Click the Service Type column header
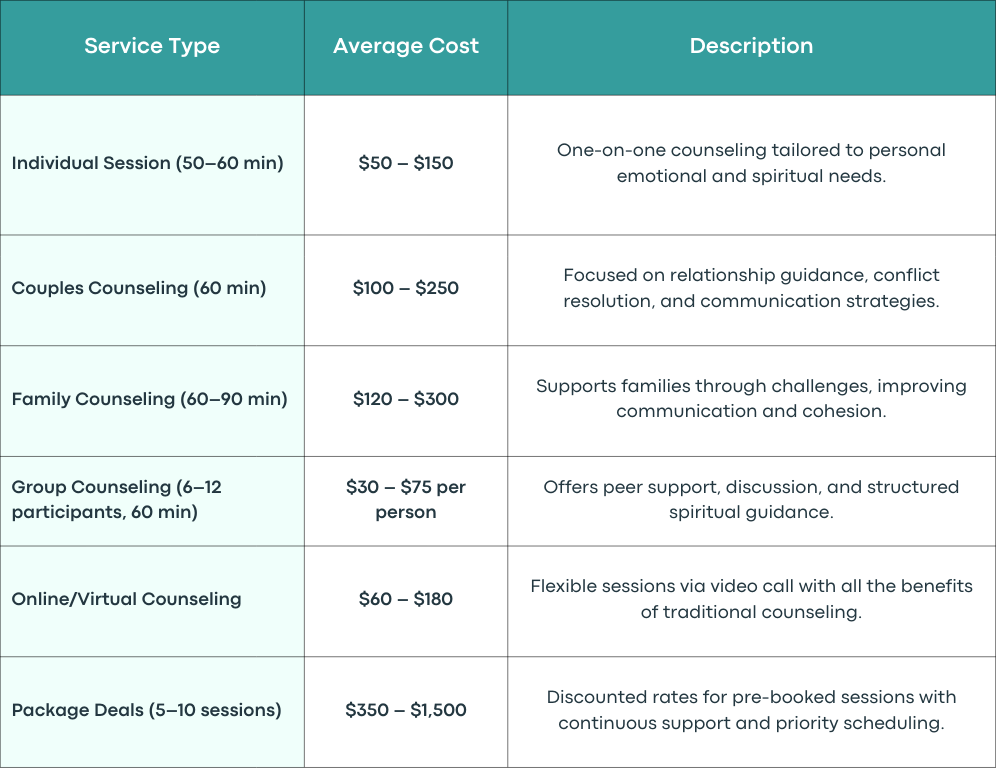 (x=152, y=46)
